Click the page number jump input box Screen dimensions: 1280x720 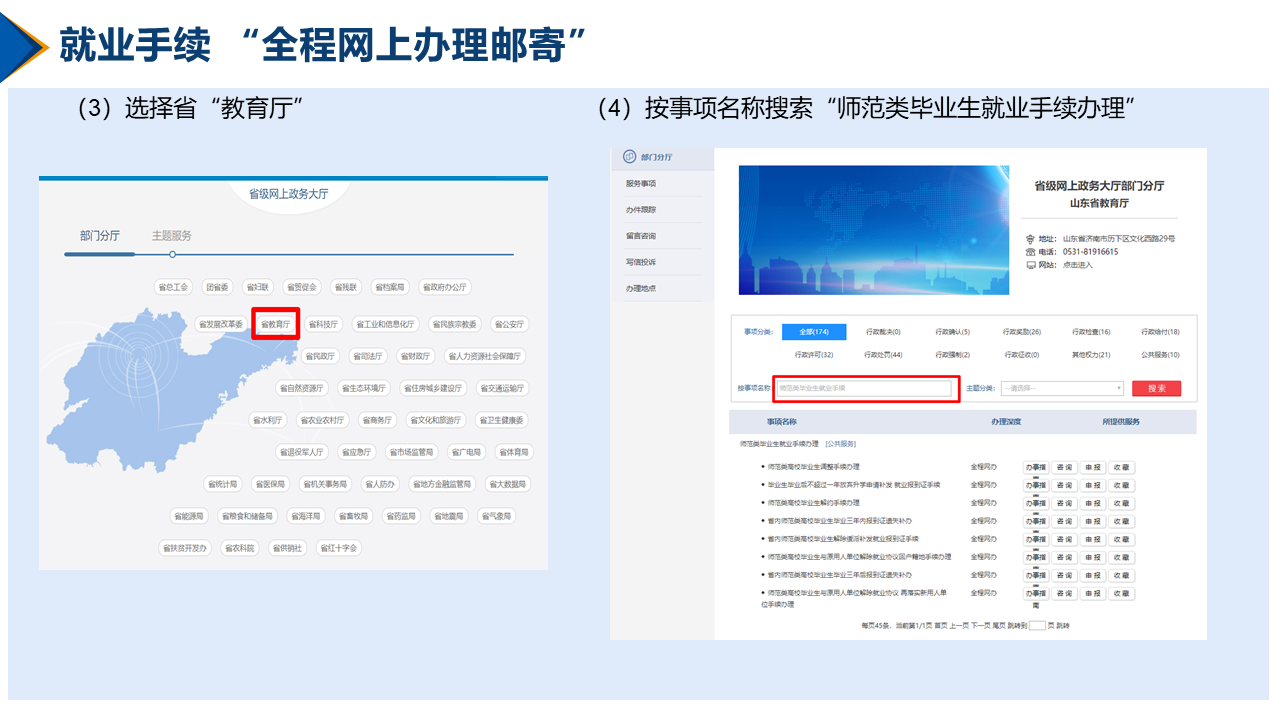(1037, 625)
